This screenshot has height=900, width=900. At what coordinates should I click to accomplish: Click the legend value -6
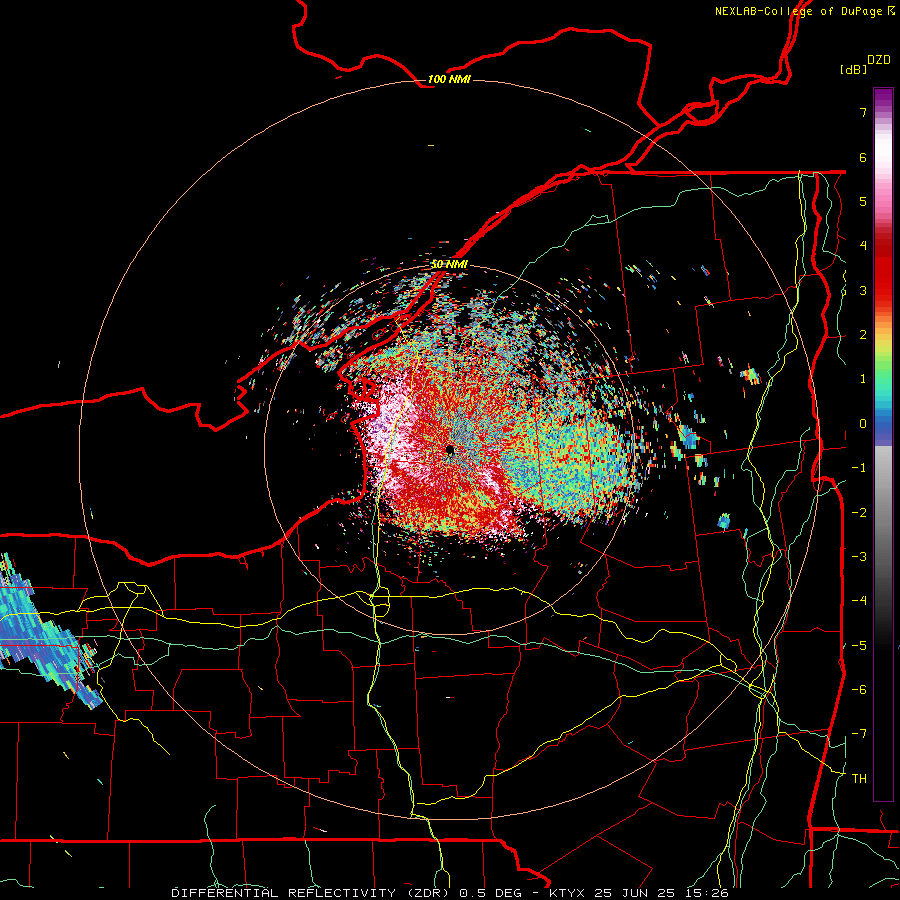tap(859, 690)
